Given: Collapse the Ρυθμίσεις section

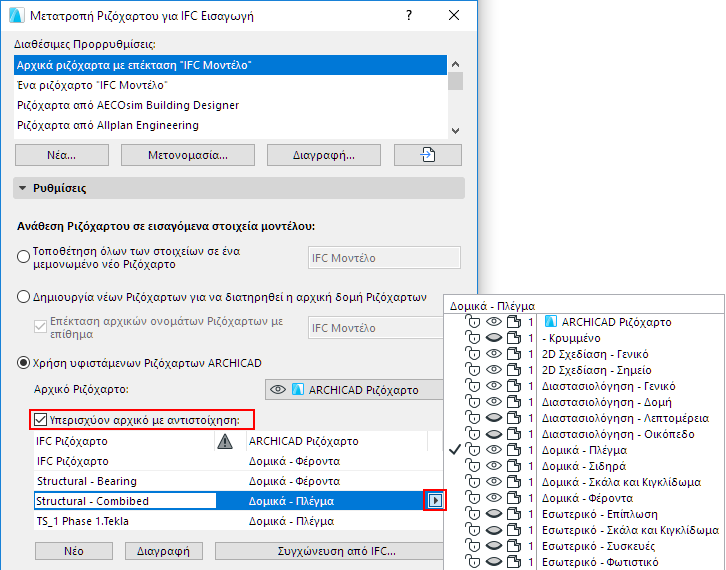Looking at the screenshot, I should 22,188.
